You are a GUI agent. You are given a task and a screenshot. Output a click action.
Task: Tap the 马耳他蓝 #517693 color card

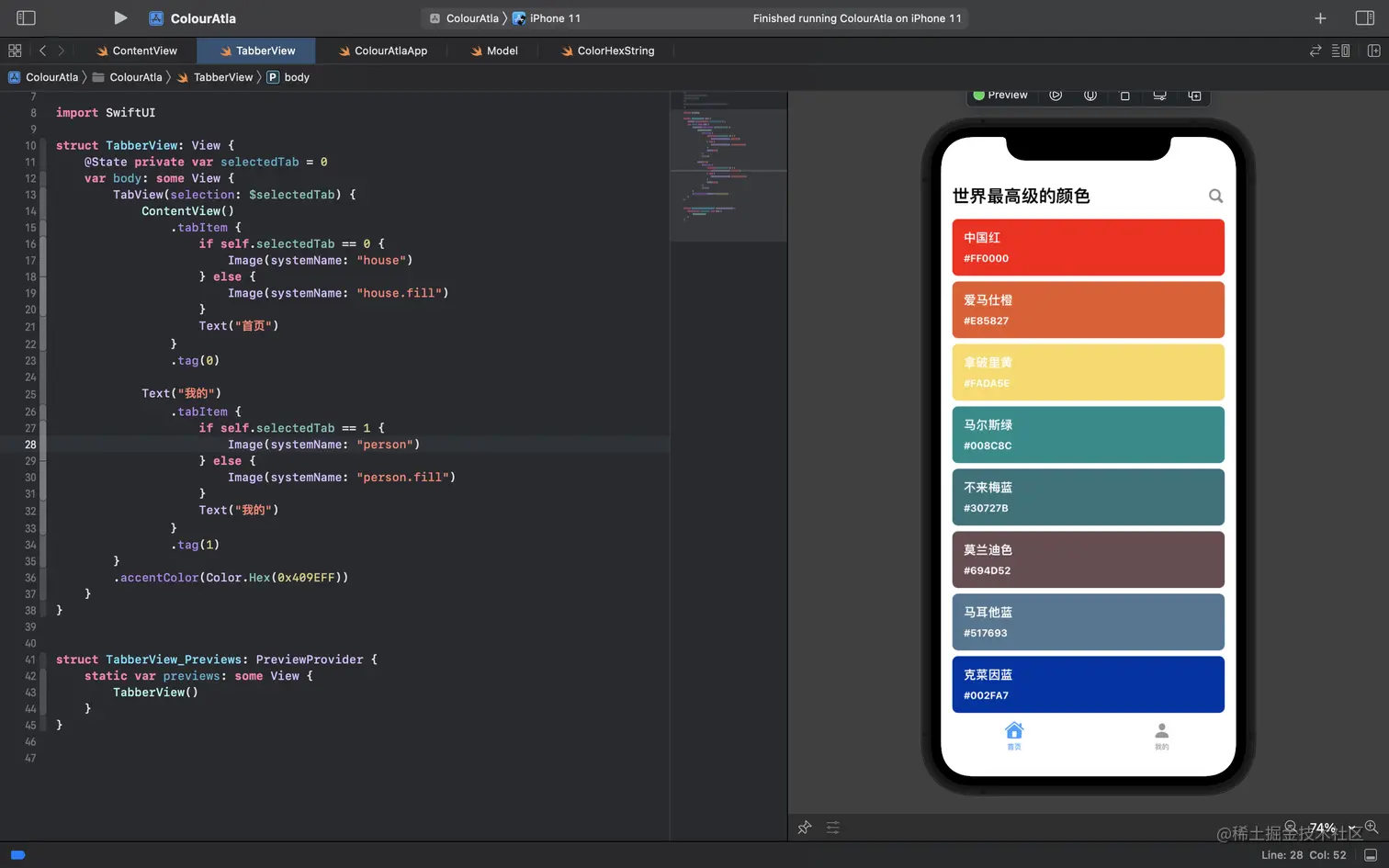coord(1088,622)
